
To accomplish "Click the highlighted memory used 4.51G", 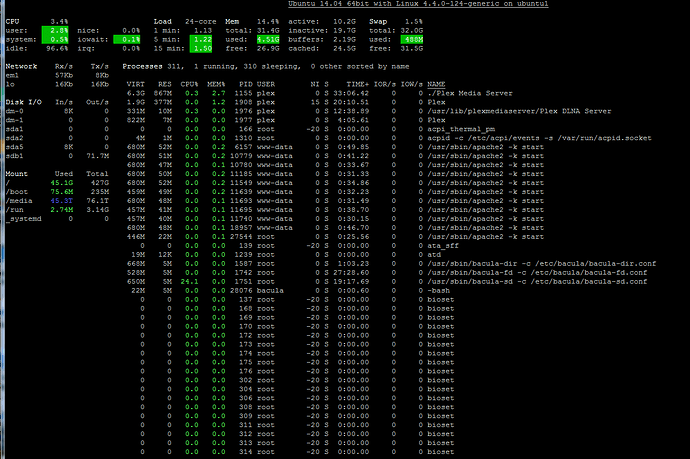I will tap(268, 40).
